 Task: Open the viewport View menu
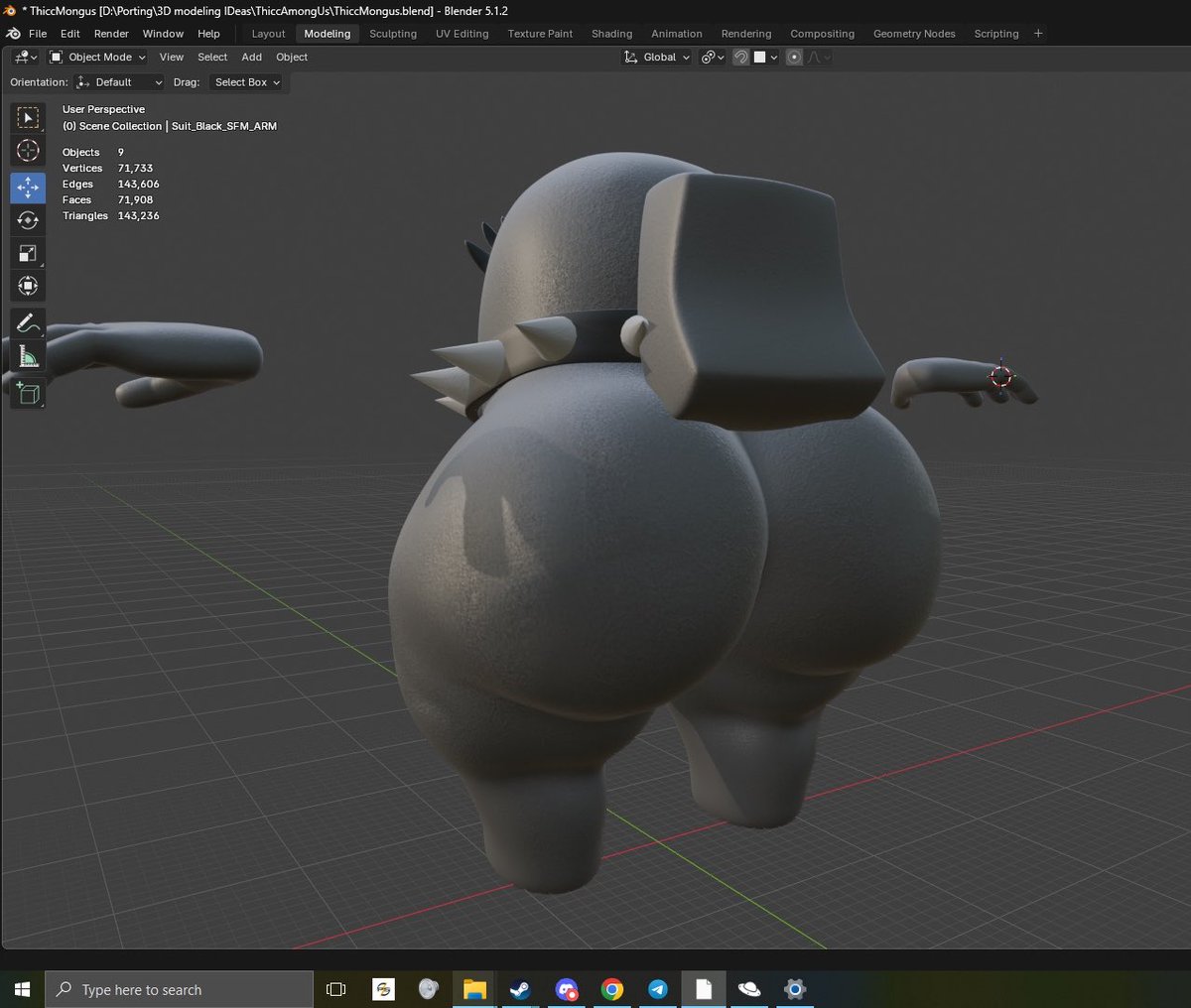(x=172, y=58)
